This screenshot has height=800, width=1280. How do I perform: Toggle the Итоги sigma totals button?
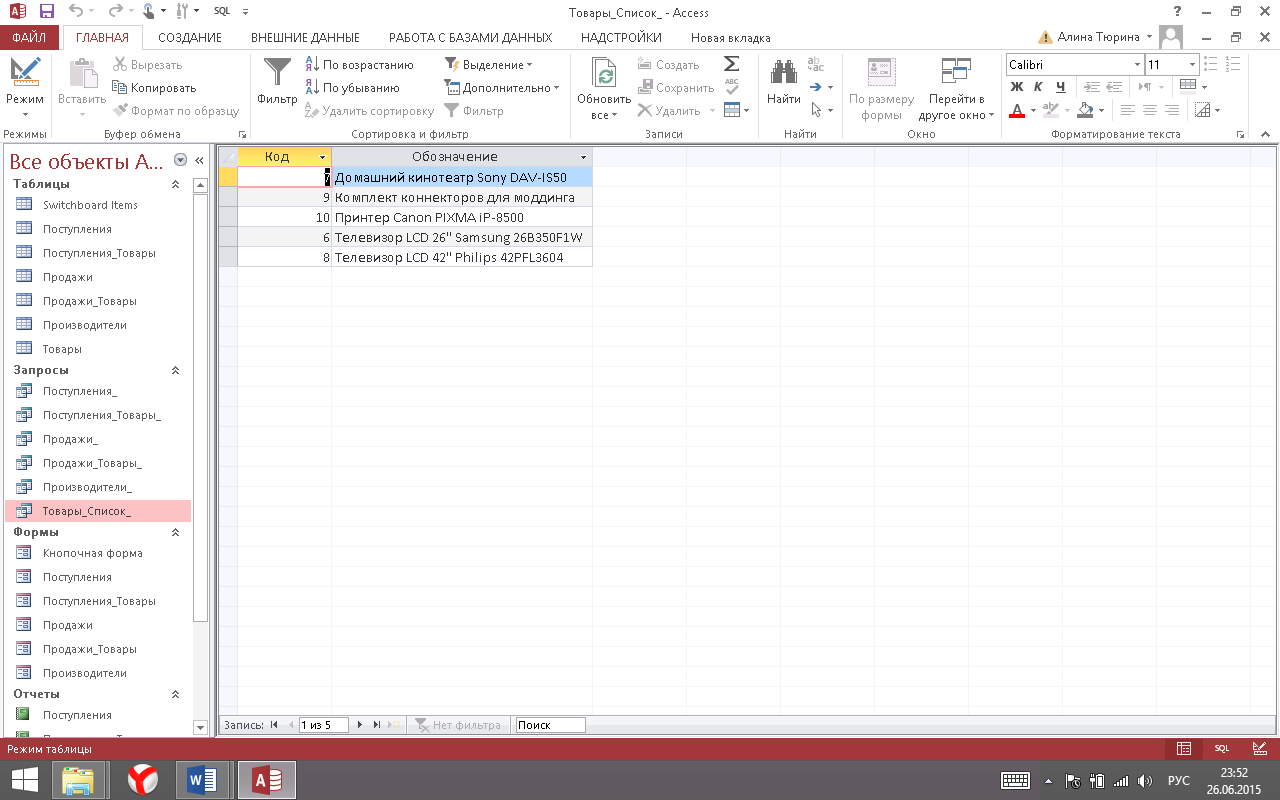(732, 64)
